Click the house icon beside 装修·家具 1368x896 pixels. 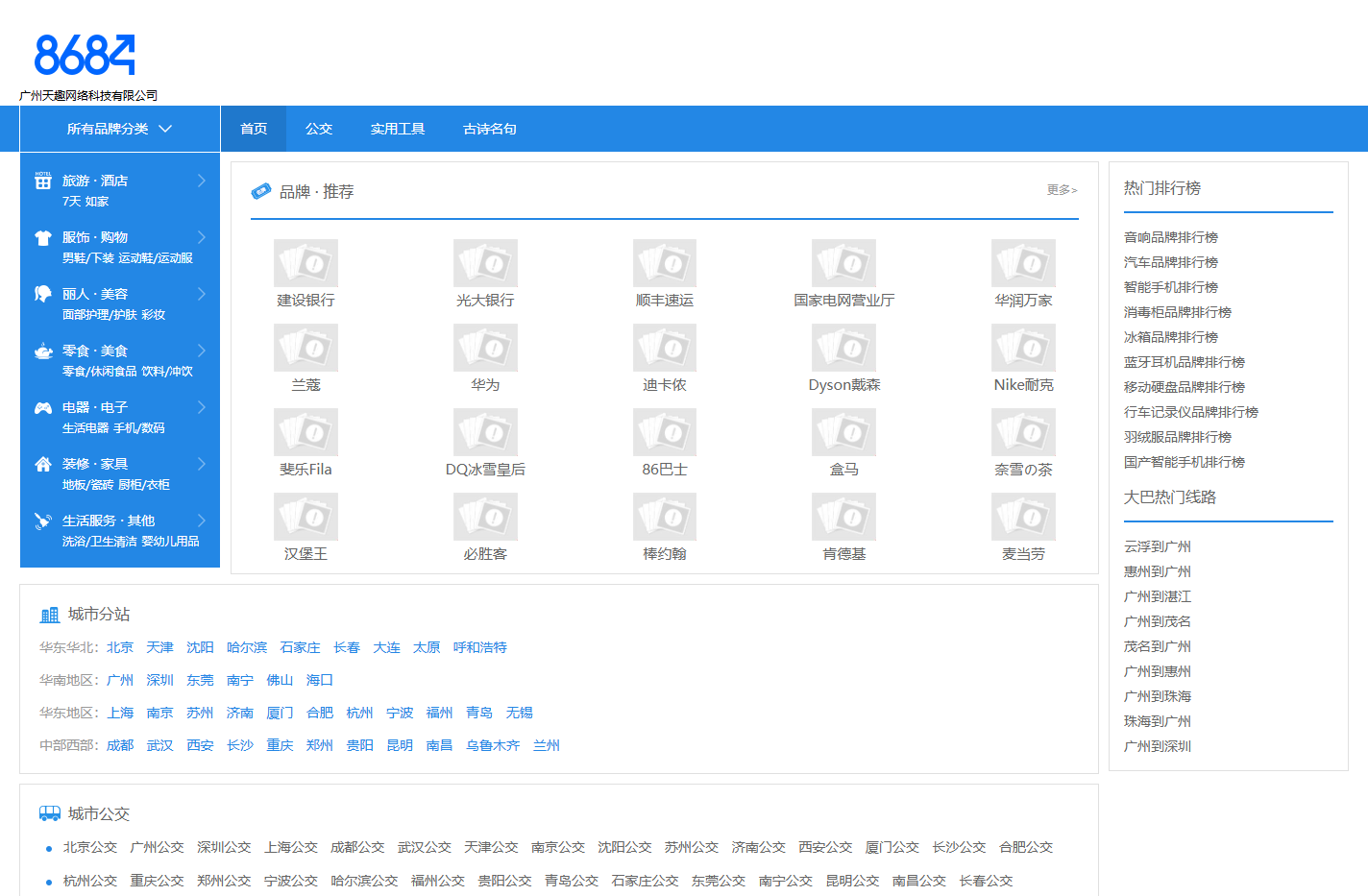coord(43,464)
